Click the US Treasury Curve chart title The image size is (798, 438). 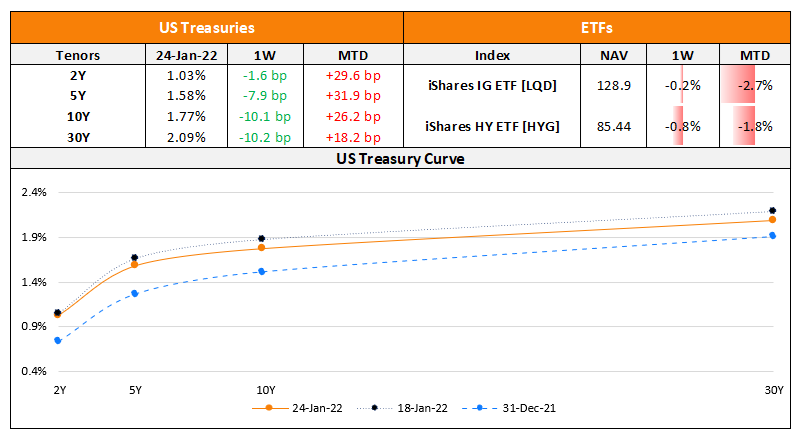tap(399, 158)
